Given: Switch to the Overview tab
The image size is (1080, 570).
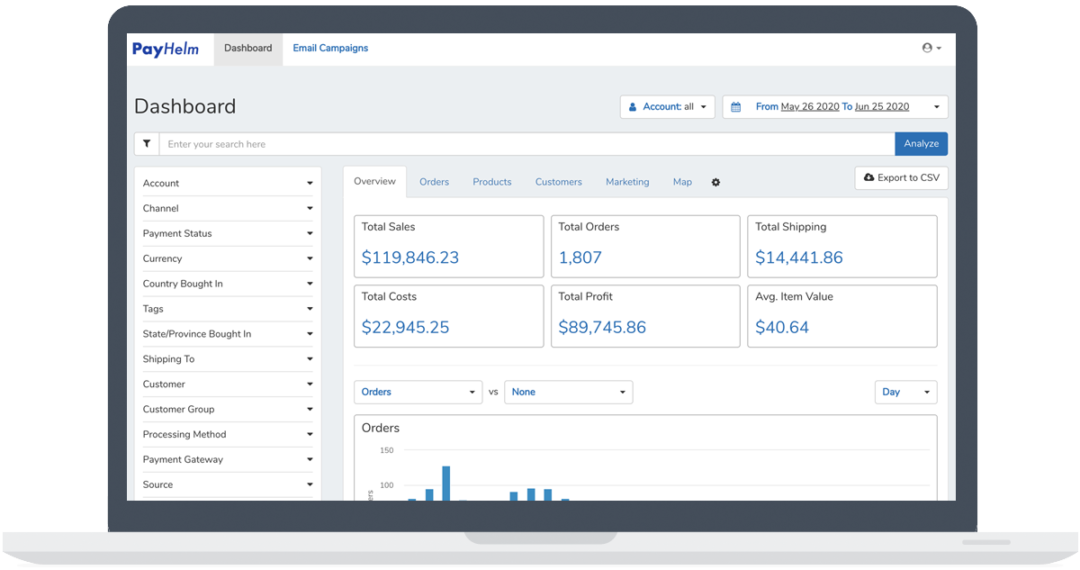Looking at the screenshot, I should [x=375, y=182].
